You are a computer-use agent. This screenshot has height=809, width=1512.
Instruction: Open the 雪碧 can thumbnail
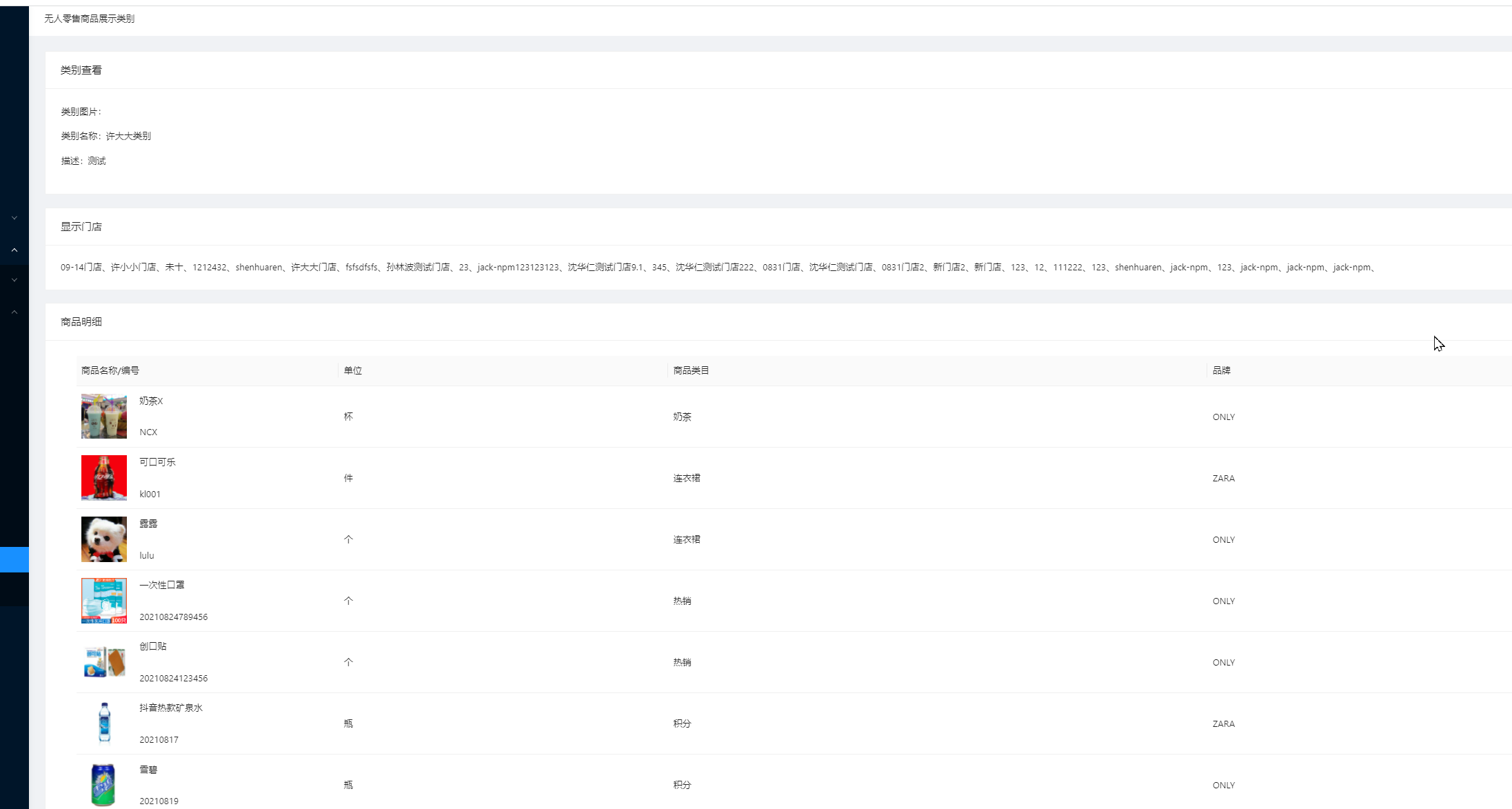coord(104,785)
